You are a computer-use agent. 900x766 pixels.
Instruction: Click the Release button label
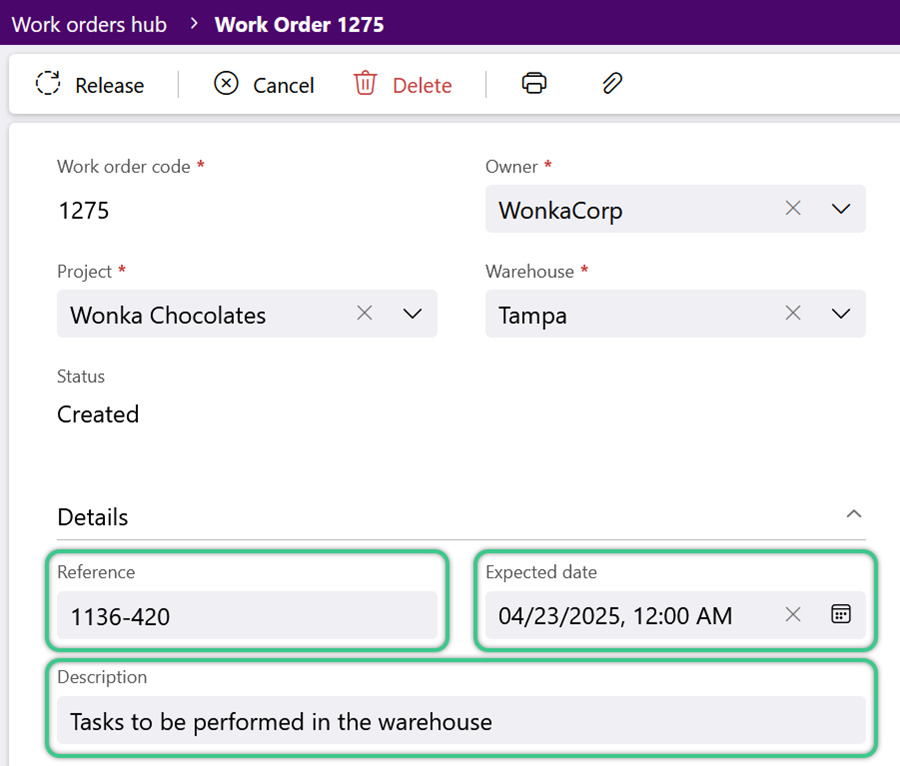coord(110,85)
